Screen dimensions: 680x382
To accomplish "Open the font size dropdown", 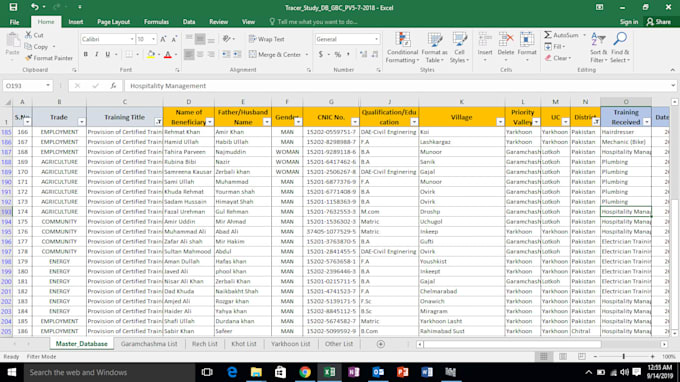I will pos(153,39).
